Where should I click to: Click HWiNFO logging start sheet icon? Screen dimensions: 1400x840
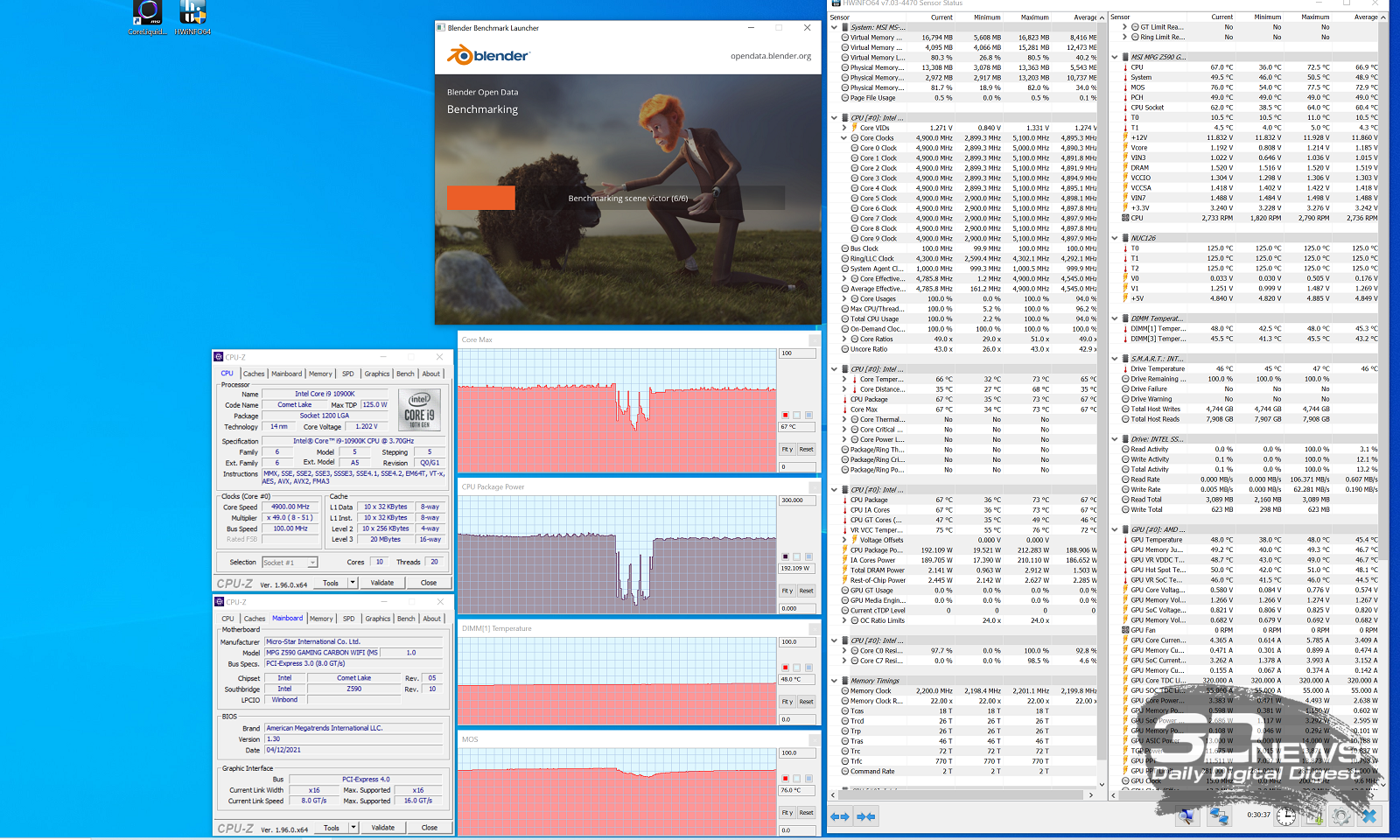pos(1314,816)
